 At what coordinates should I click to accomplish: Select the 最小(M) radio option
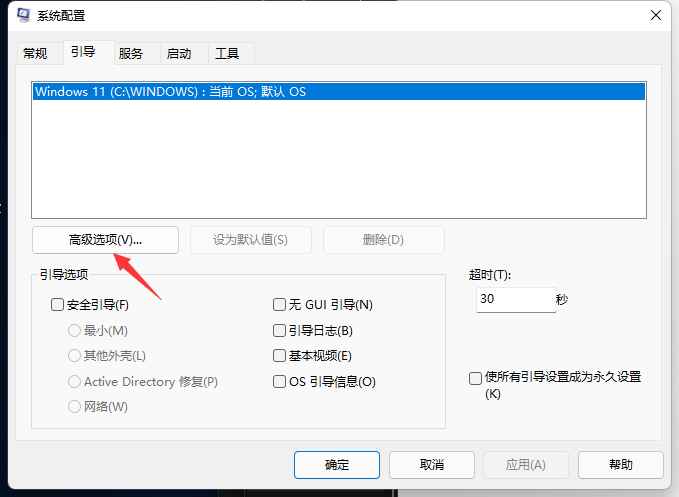coord(74,331)
